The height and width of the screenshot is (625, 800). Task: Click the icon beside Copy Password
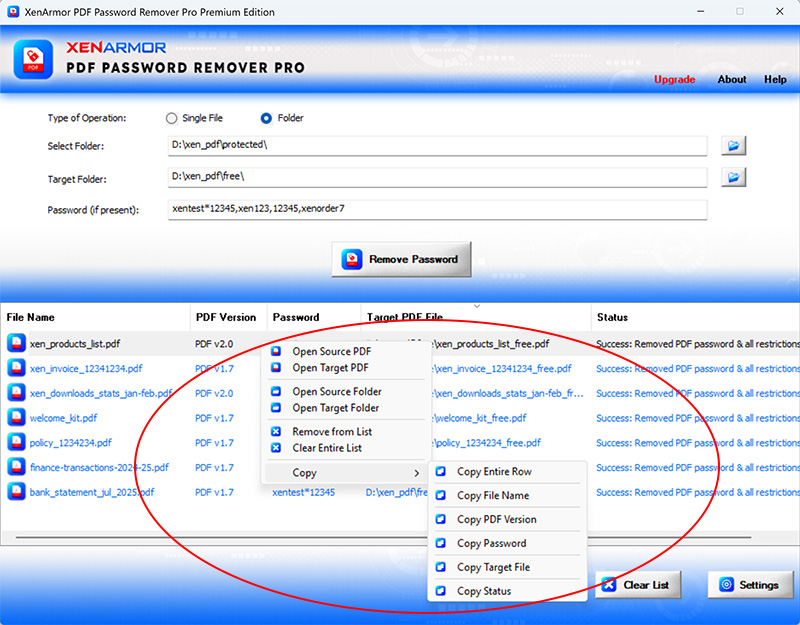point(441,543)
